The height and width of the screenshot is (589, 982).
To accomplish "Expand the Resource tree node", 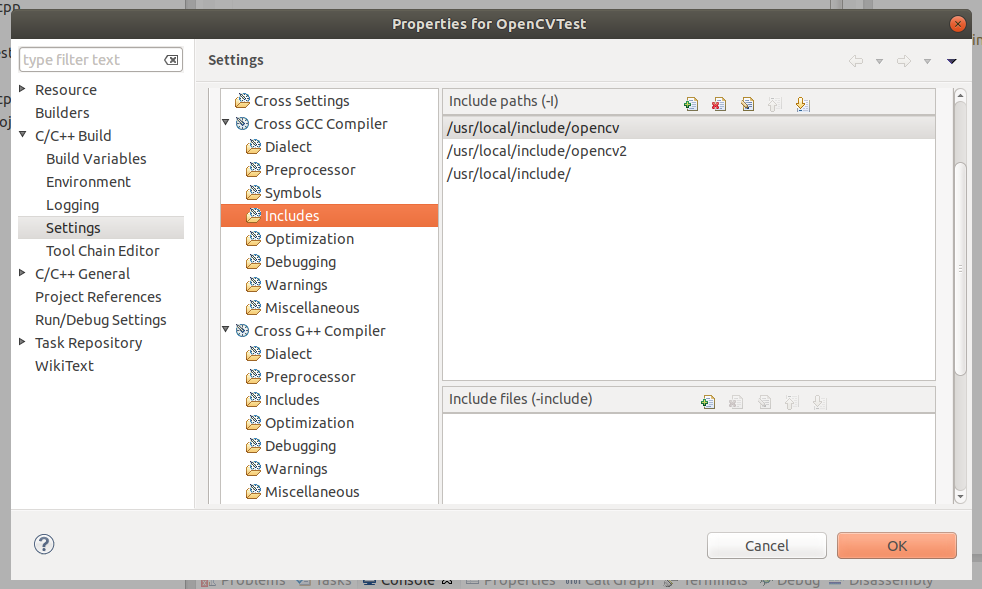I will pos(23,89).
